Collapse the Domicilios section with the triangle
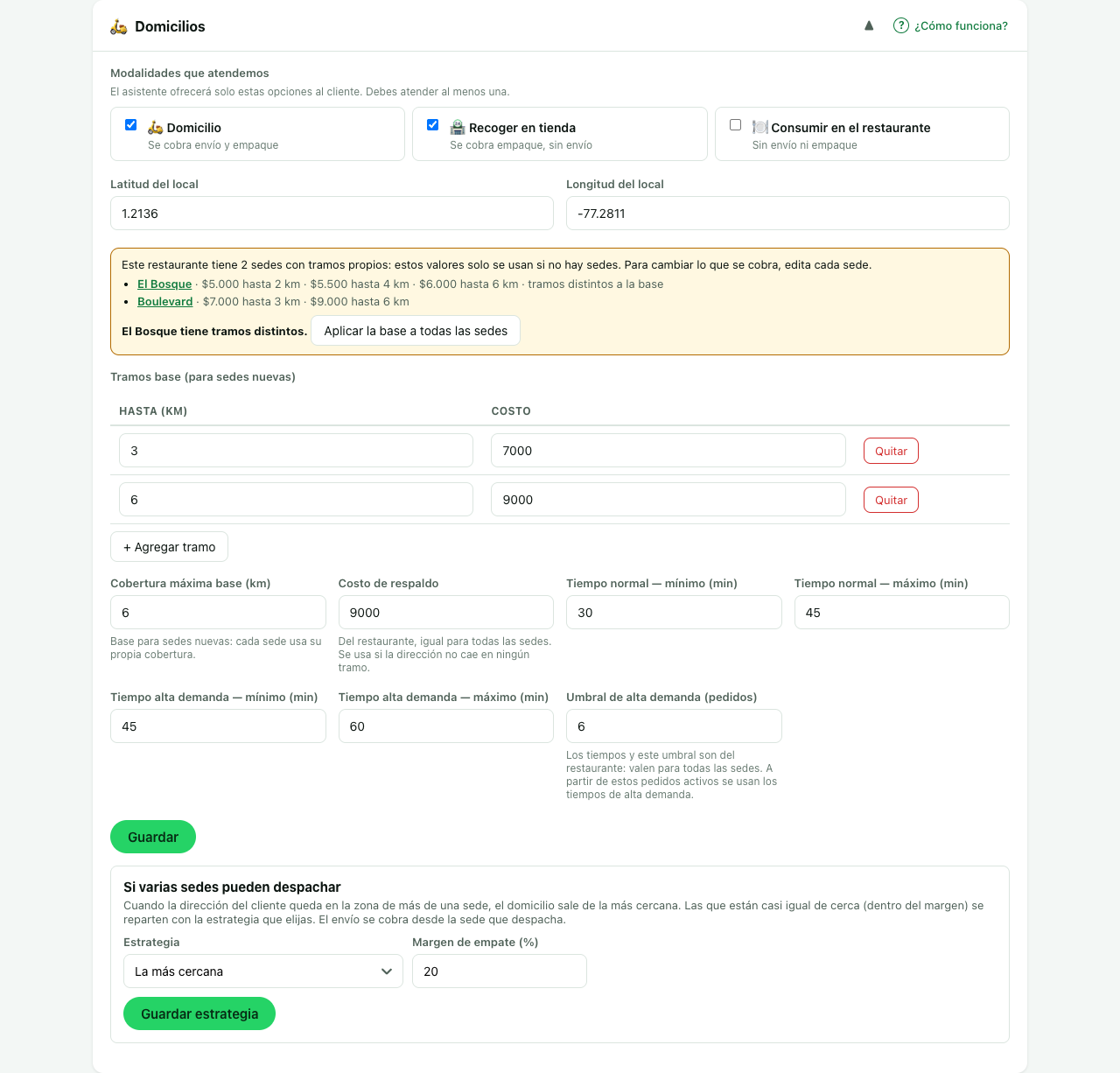The width and height of the screenshot is (1120, 1073). (x=869, y=25)
